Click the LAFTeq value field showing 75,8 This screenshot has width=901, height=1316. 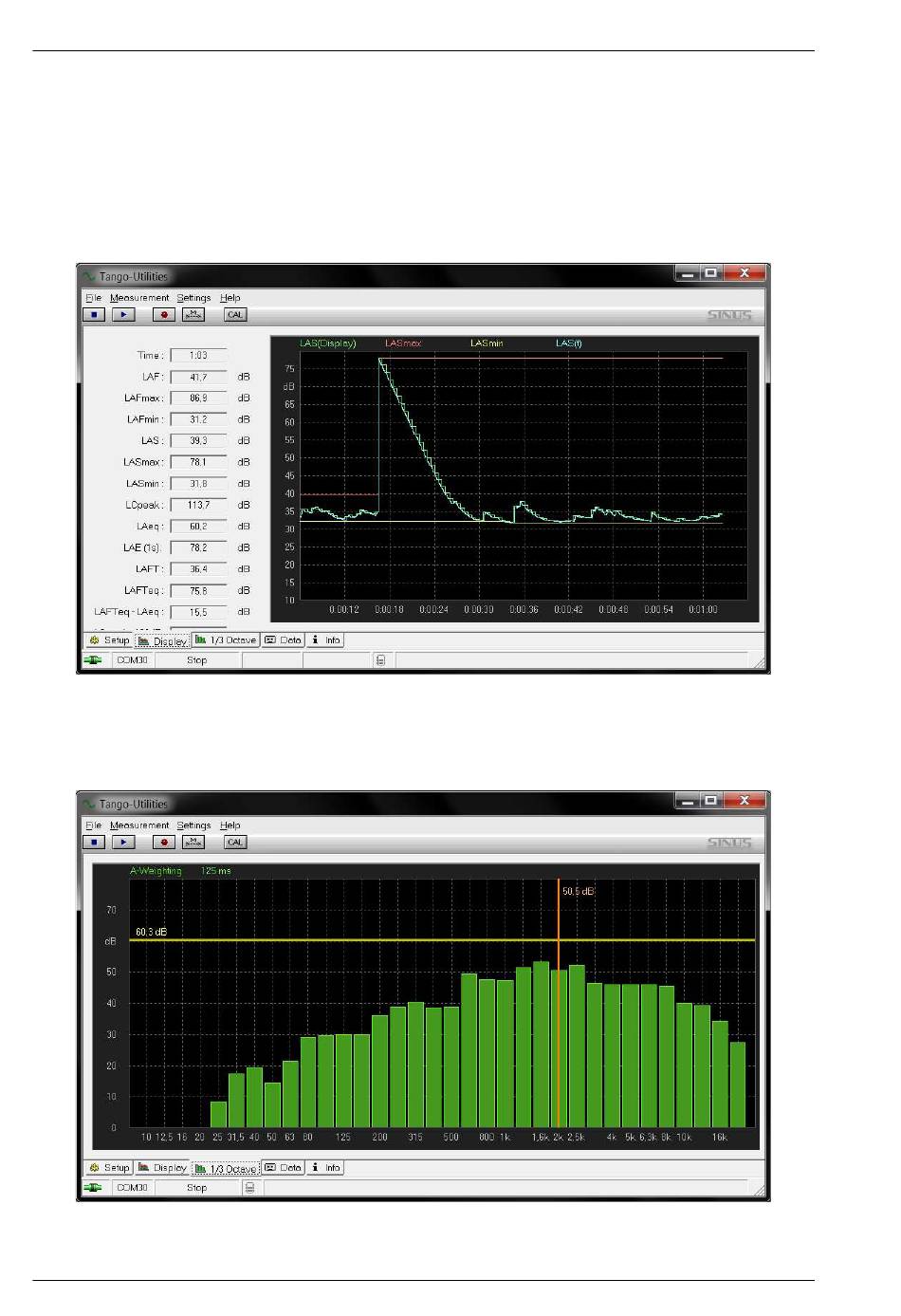point(198,590)
